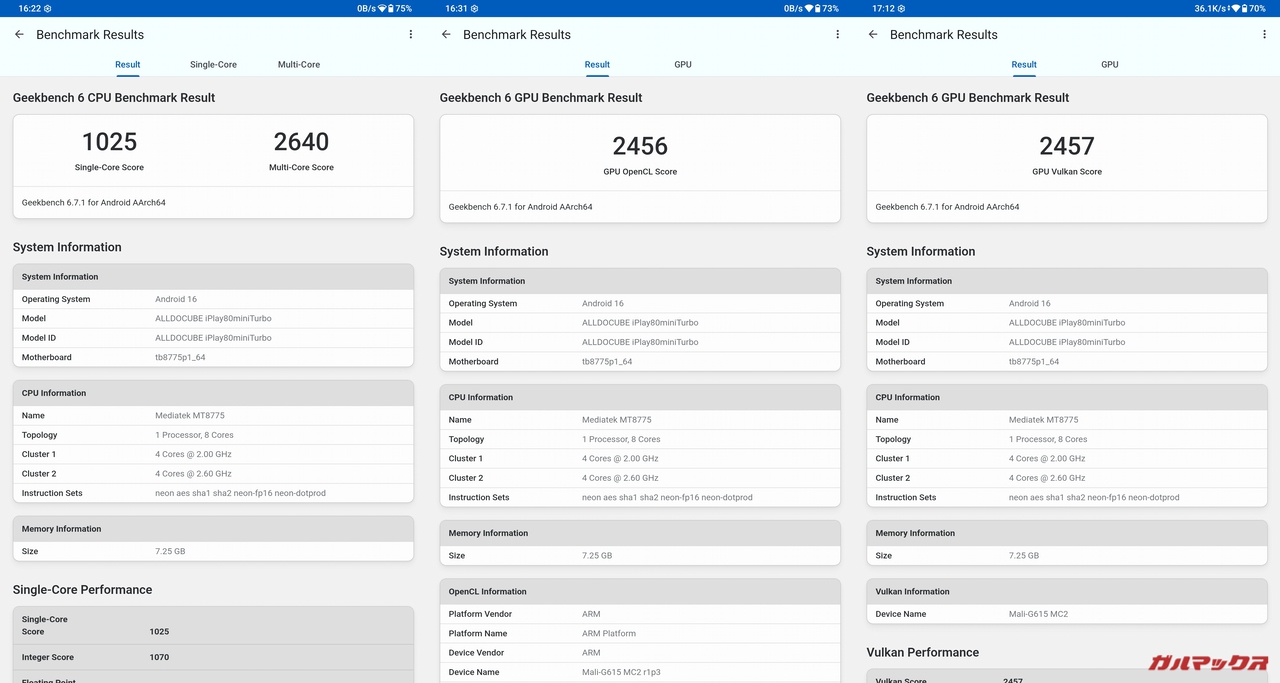Select the Integer Score 1070 row
Screen dimensions: 1280x683
pos(213,657)
